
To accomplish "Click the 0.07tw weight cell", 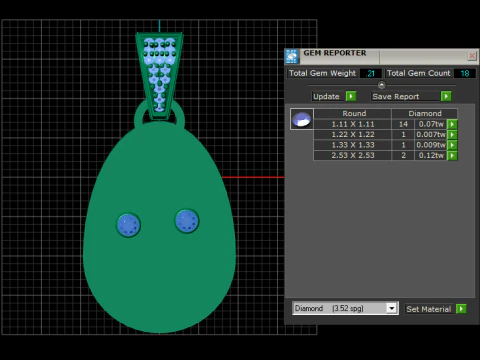I will (x=431, y=124).
